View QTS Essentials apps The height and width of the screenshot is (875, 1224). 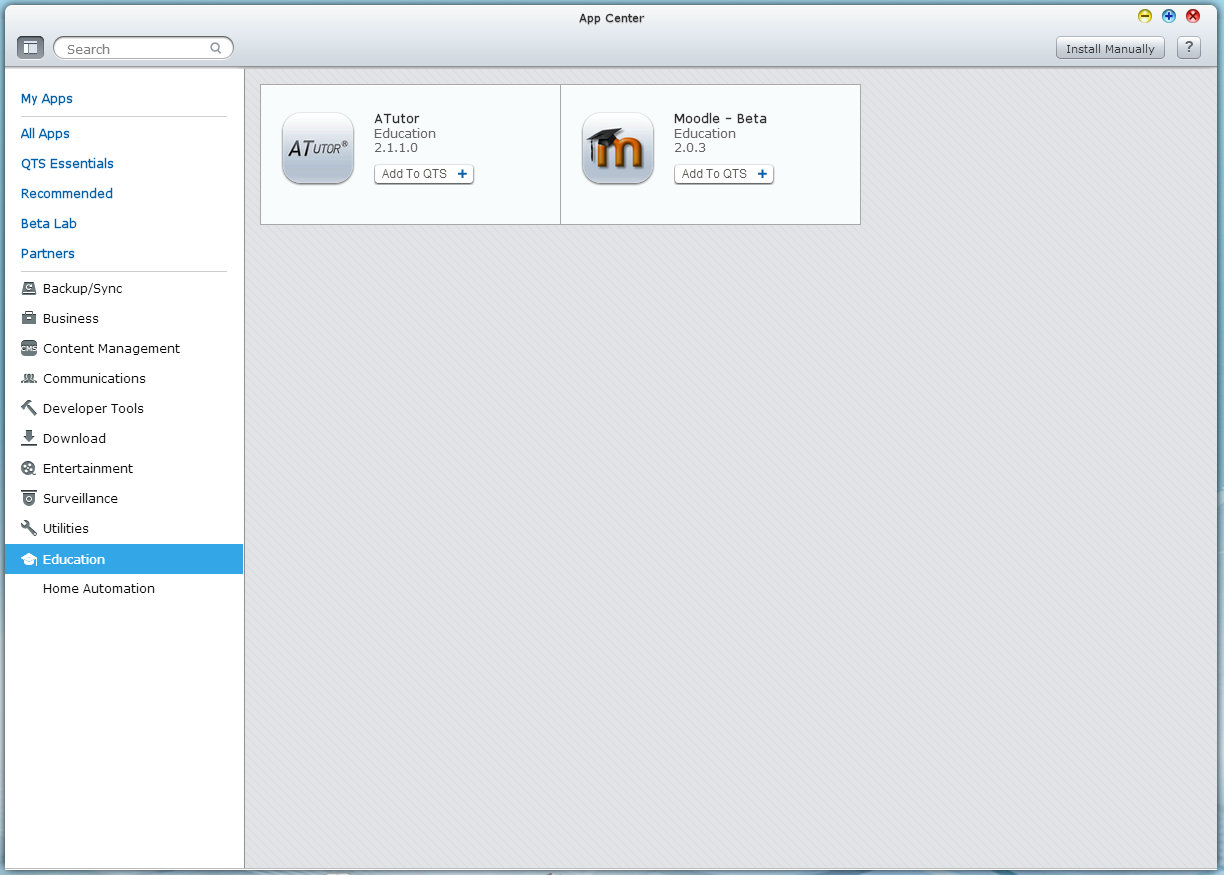pos(67,163)
